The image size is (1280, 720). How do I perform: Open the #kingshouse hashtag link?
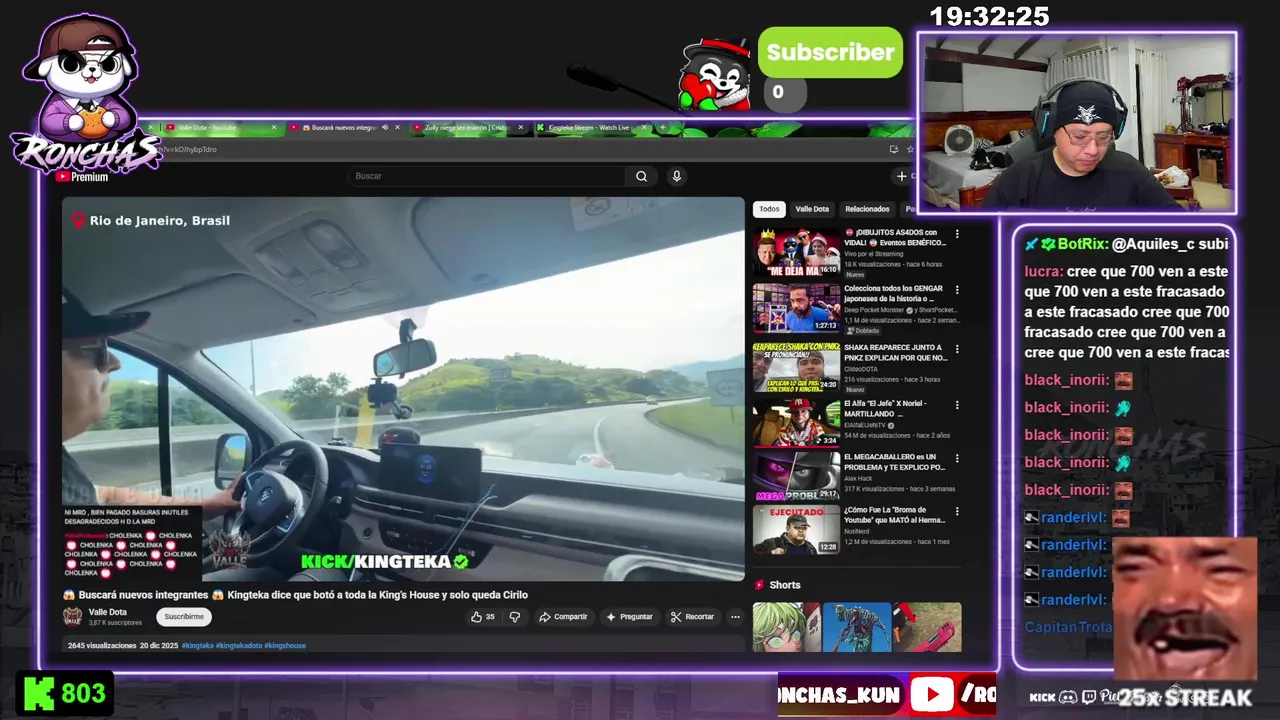(284, 646)
